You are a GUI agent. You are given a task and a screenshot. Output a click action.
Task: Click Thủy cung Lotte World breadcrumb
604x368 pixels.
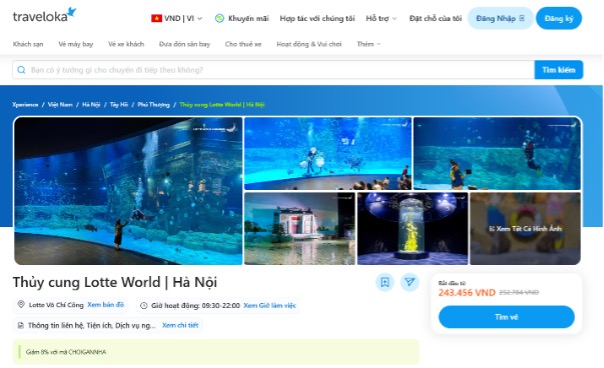(222, 104)
